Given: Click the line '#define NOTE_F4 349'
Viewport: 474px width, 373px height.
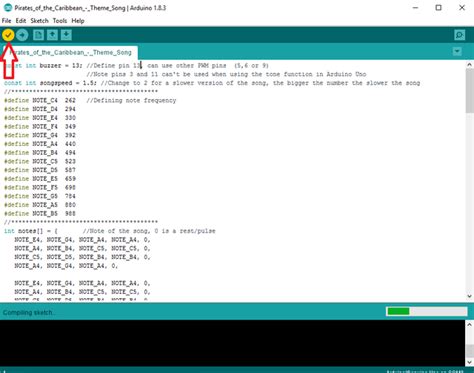Looking at the screenshot, I should (40, 126).
